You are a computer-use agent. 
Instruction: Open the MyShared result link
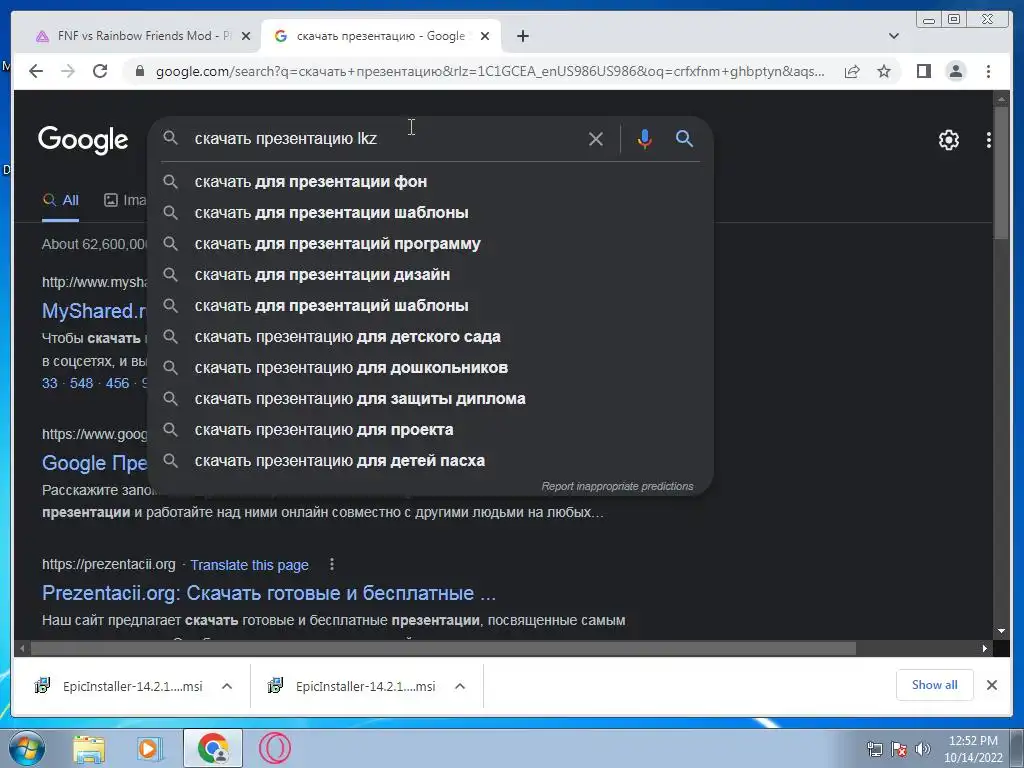pyautogui.click(x=95, y=311)
